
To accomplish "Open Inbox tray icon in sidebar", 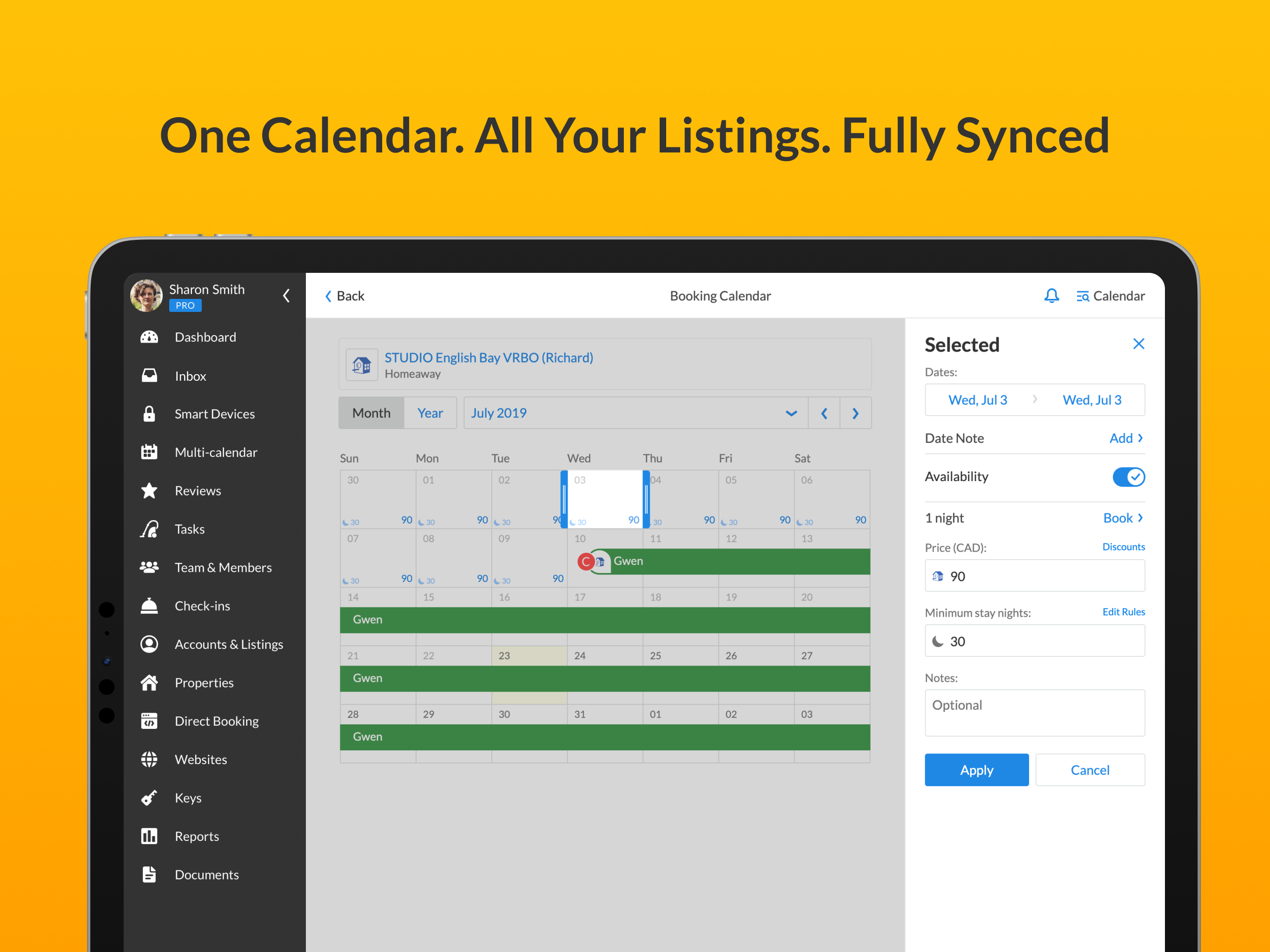I will [149, 376].
